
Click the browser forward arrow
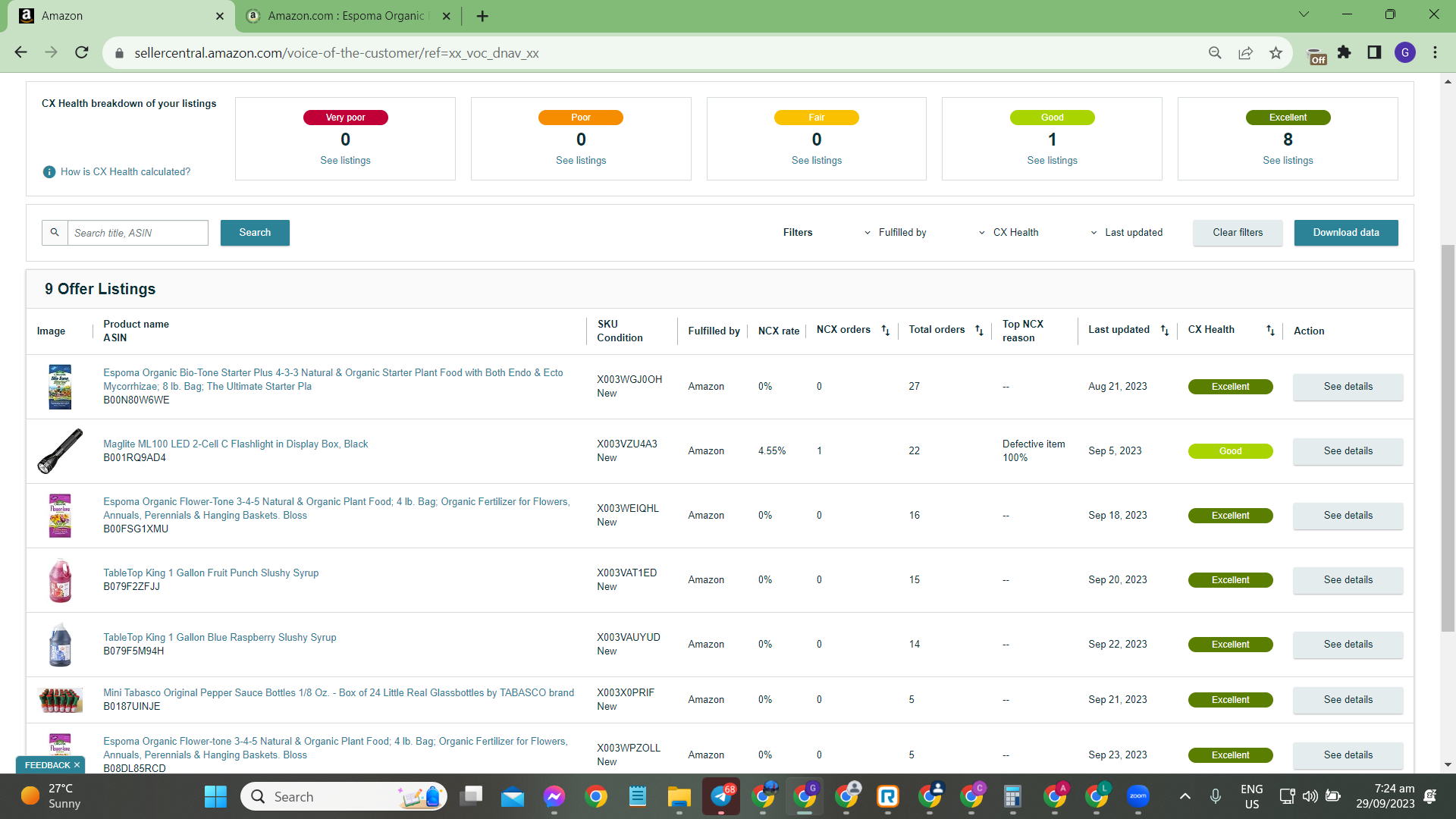click(x=51, y=52)
